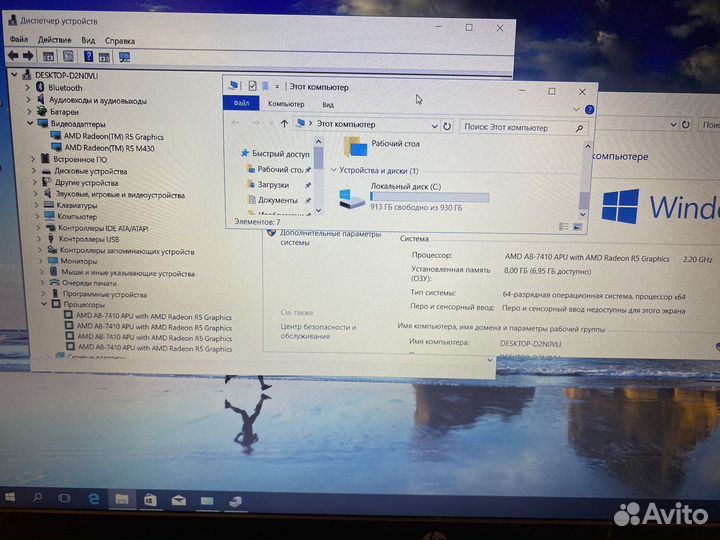Image resolution: width=720 pixels, height=540 pixels.
Task: Expand Звуковые, игровые и видеоустройства category
Action: [36, 193]
